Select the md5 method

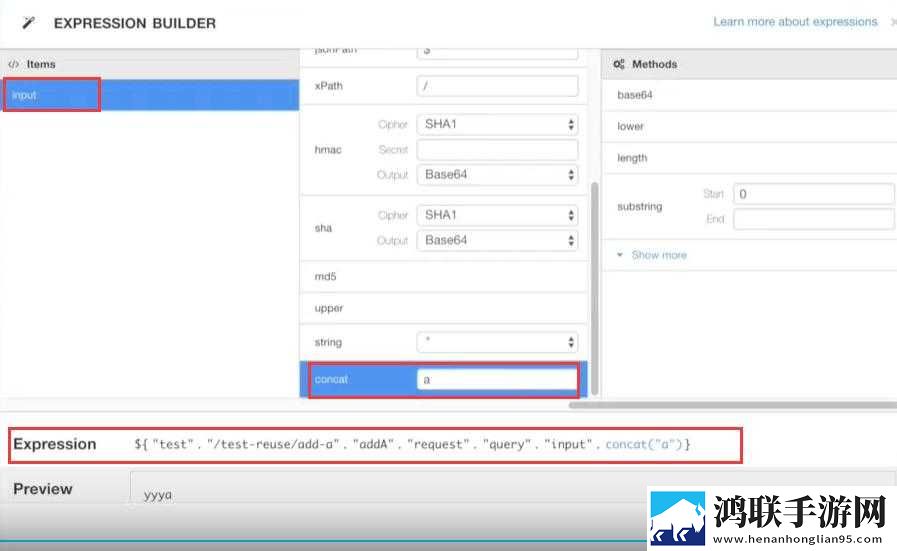coord(443,276)
